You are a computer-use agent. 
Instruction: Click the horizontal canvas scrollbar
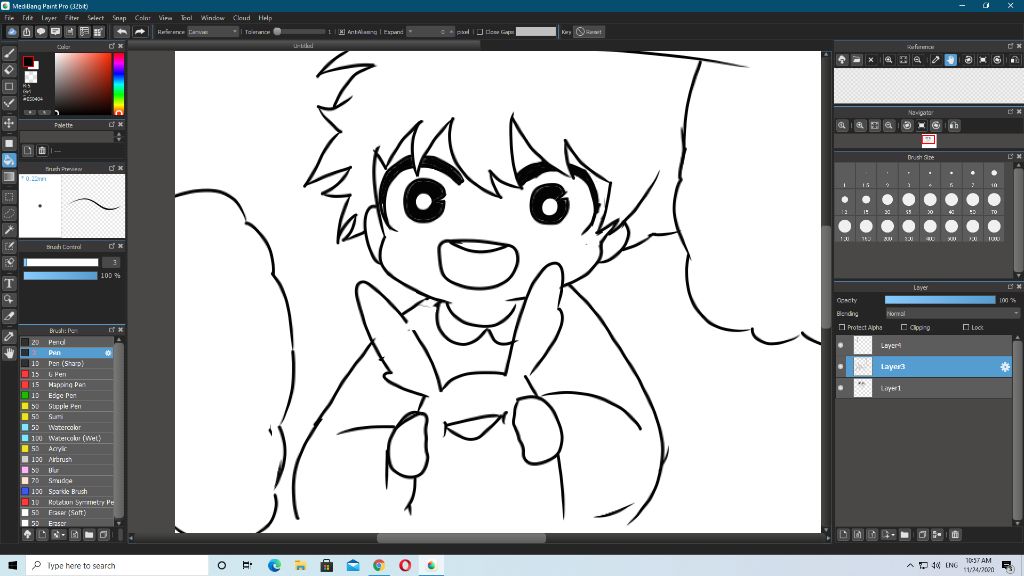[x=461, y=538]
